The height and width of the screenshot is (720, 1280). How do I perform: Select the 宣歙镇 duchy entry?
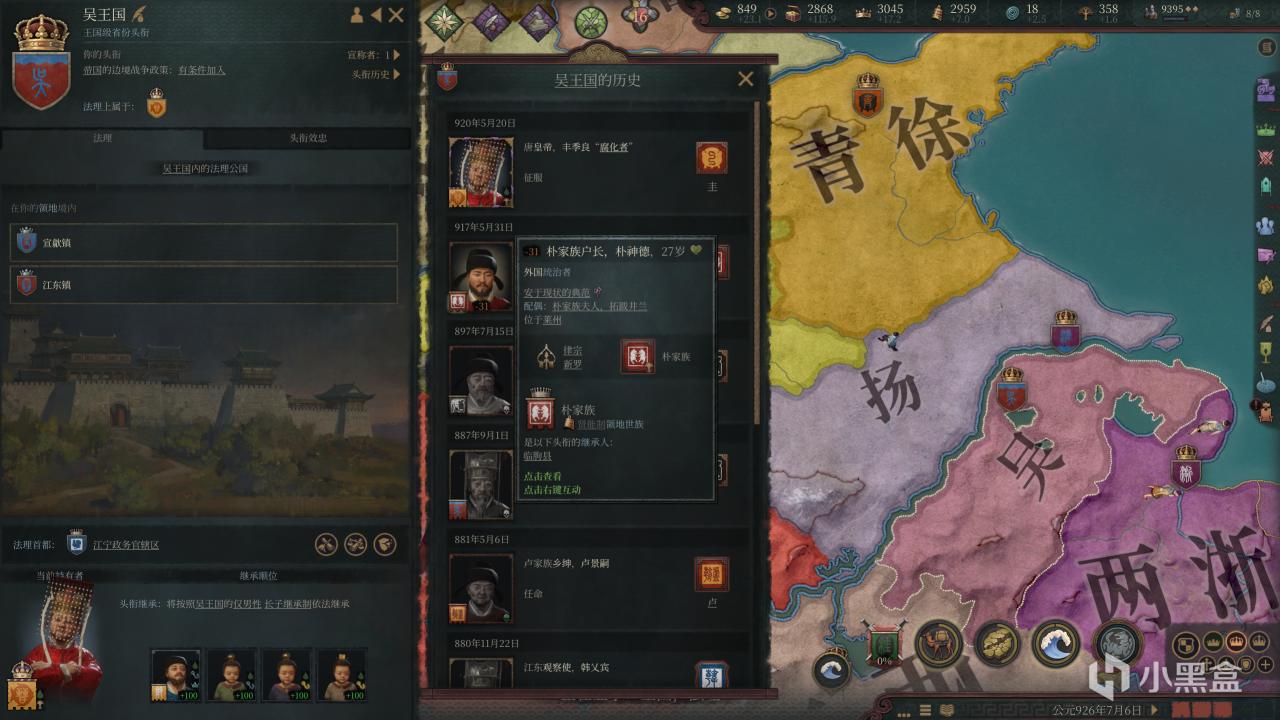click(204, 243)
